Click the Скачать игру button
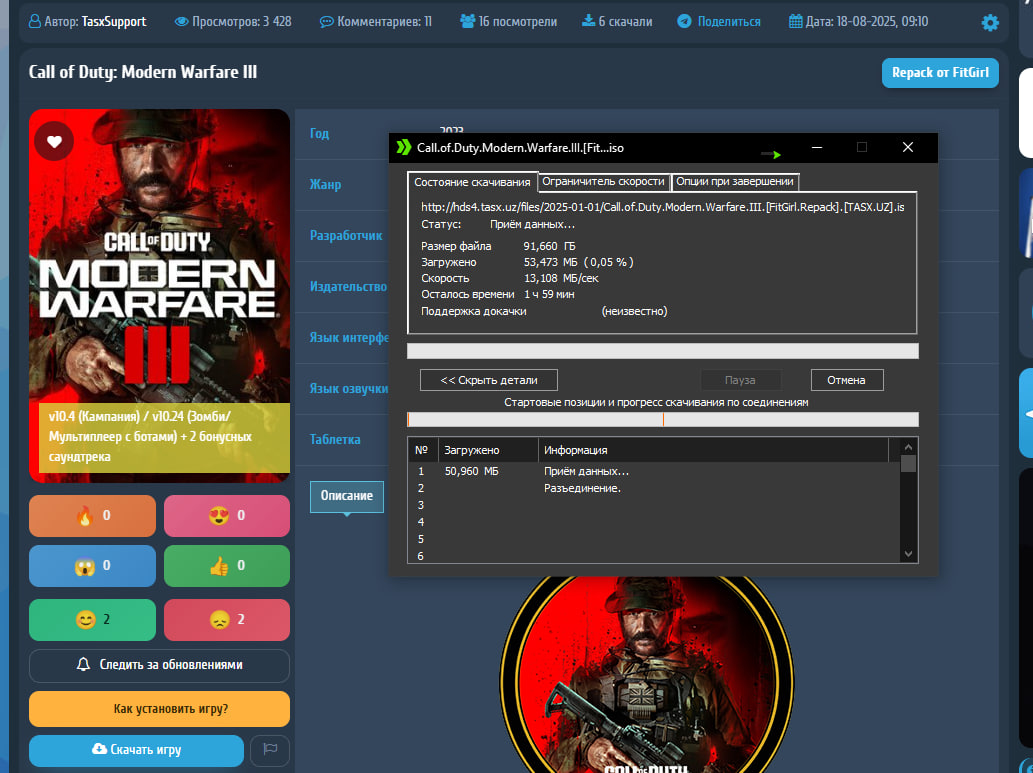 click(x=136, y=751)
